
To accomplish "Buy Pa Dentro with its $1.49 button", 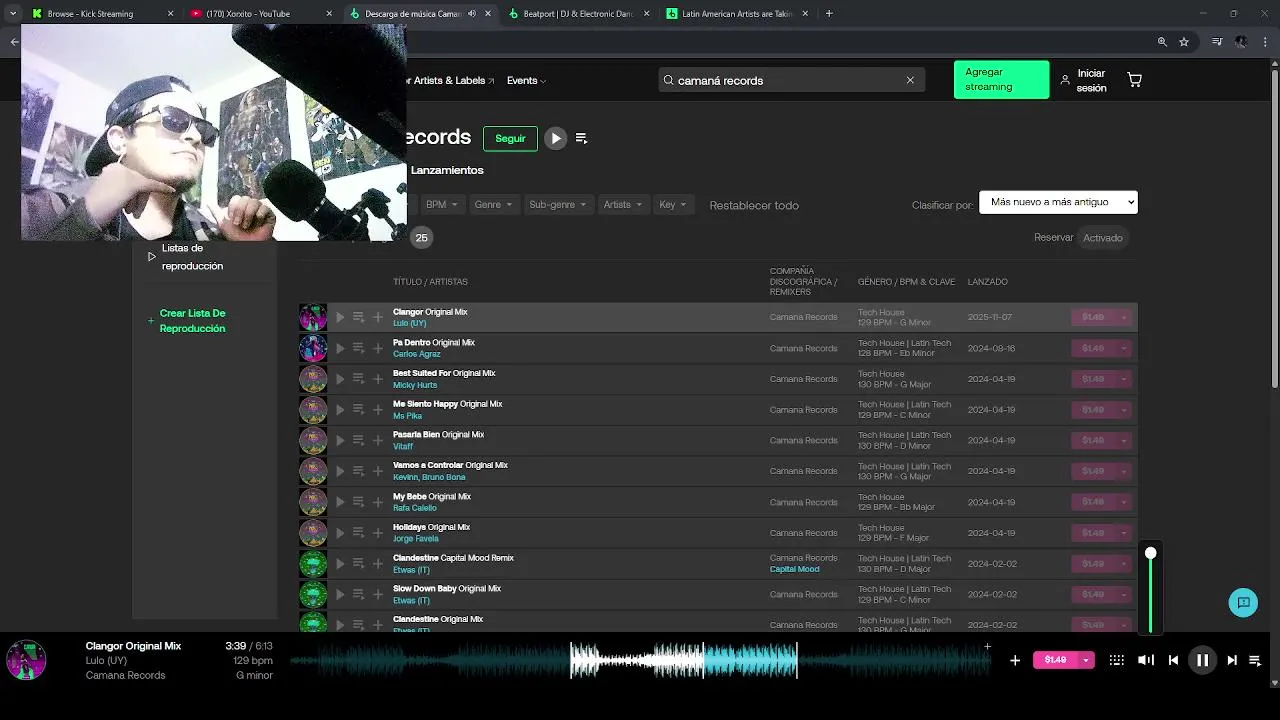I will pyautogui.click(x=1093, y=348).
